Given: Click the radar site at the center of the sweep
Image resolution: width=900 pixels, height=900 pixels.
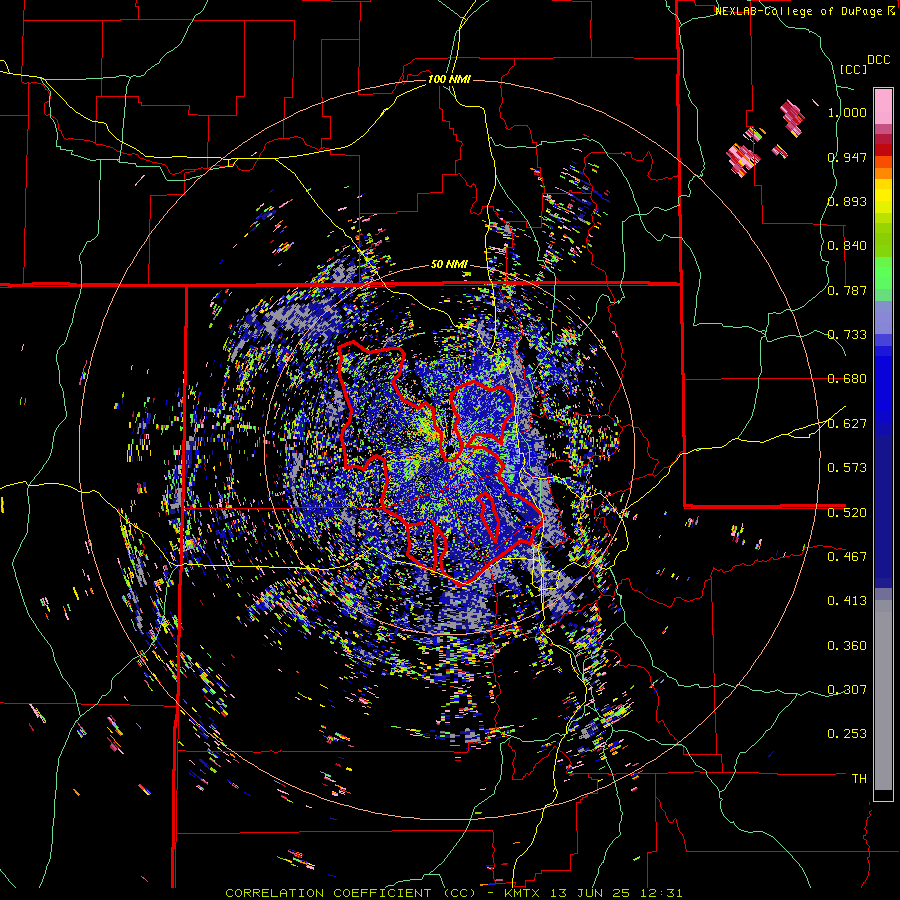Looking at the screenshot, I should pos(449,447).
